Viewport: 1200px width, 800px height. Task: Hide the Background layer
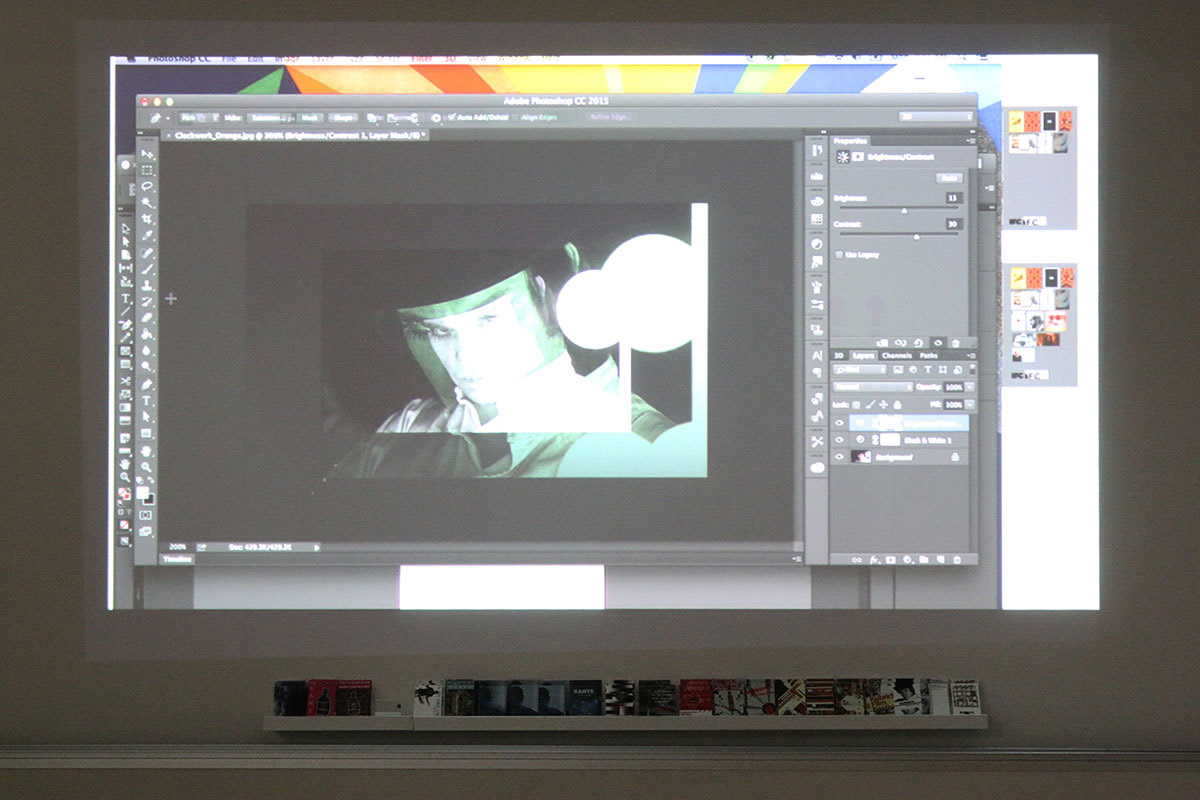pyautogui.click(x=840, y=456)
